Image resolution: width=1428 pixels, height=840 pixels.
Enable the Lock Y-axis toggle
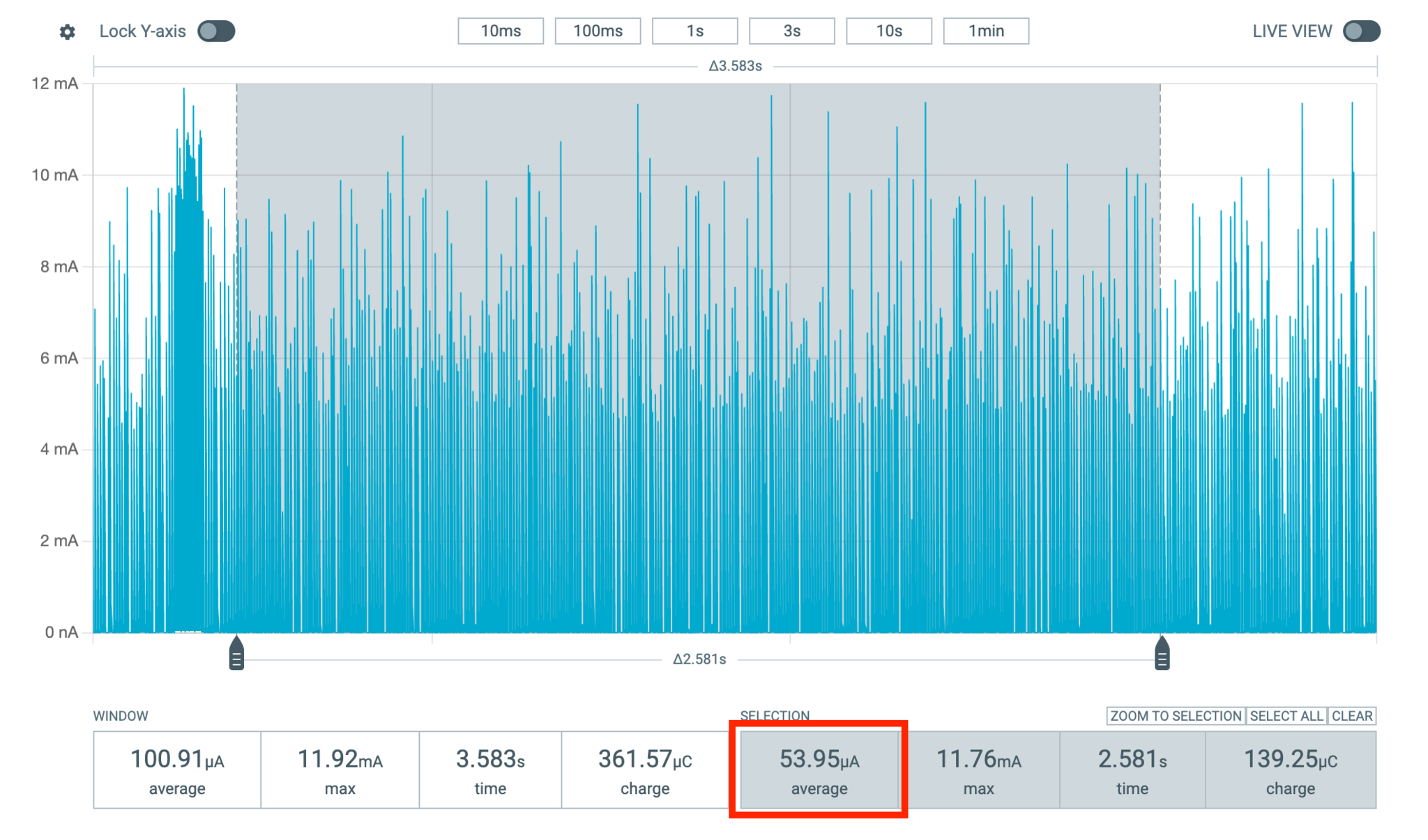[x=216, y=31]
